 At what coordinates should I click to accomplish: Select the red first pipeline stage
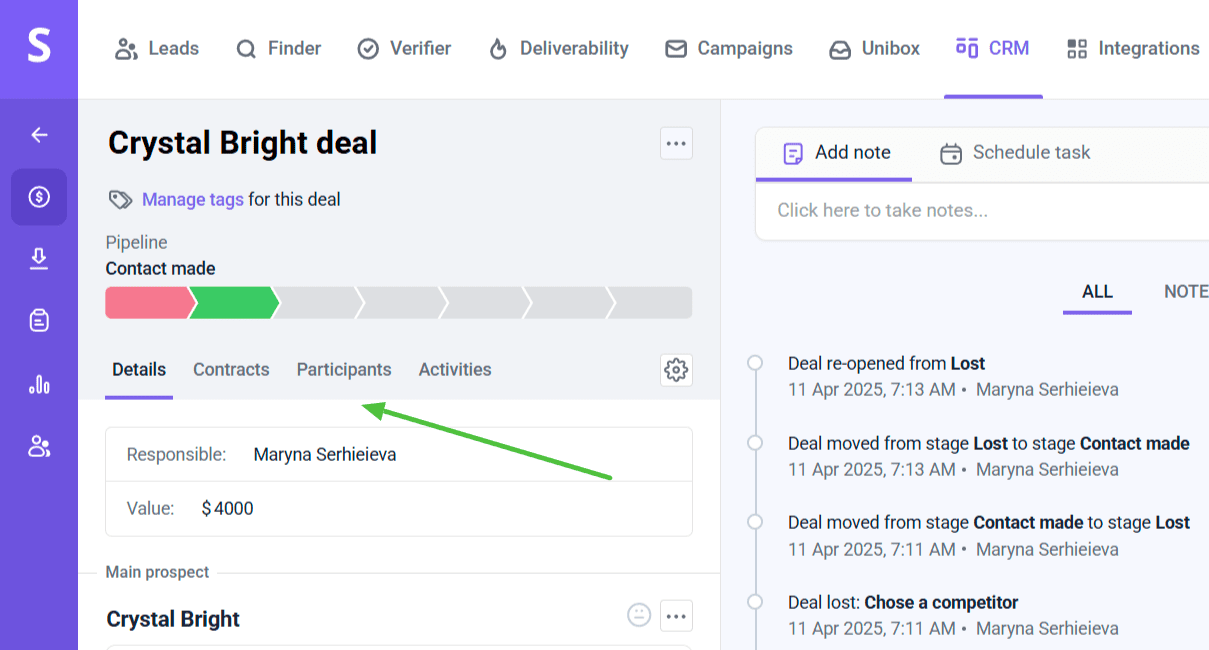tap(146, 303)
